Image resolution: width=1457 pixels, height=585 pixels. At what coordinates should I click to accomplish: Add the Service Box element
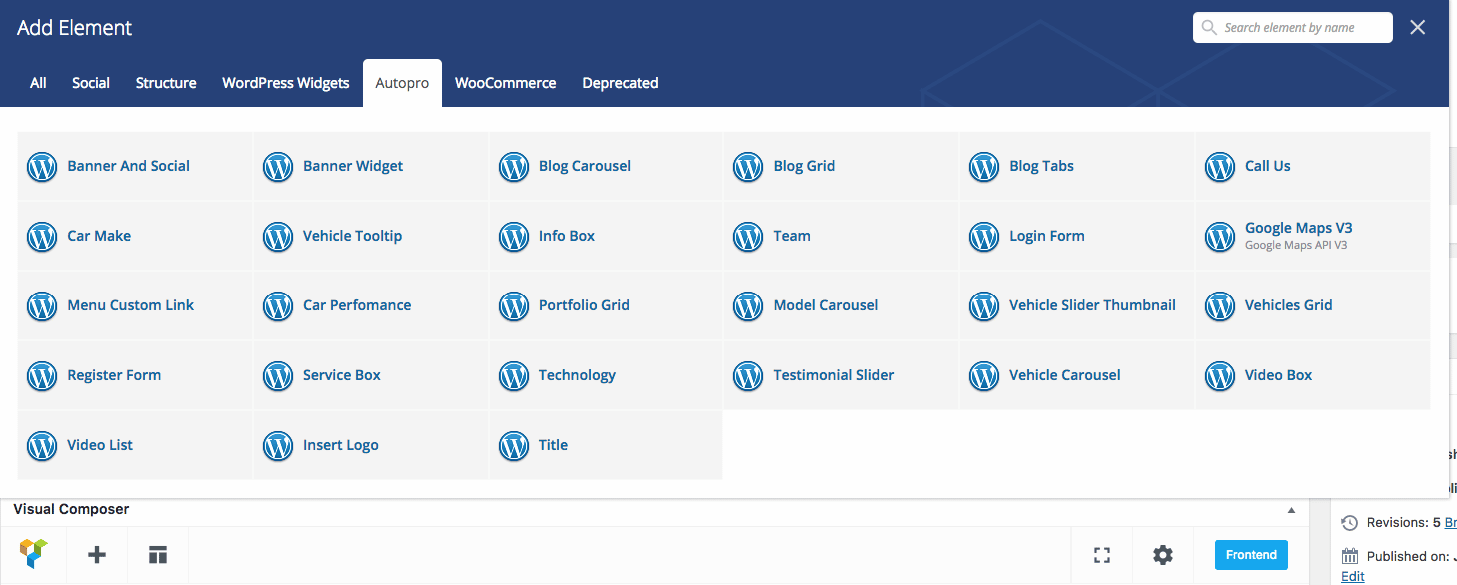[371, 375]
